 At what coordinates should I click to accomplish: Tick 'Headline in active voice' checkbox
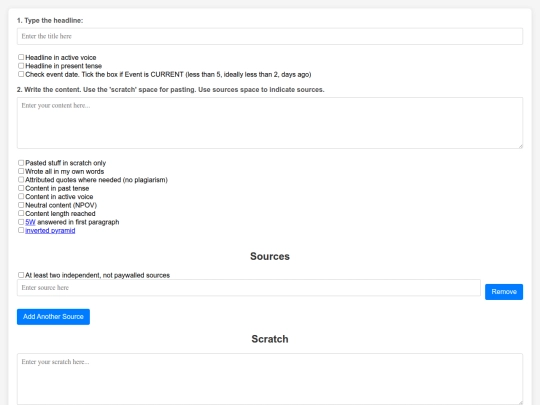point(21,57)
